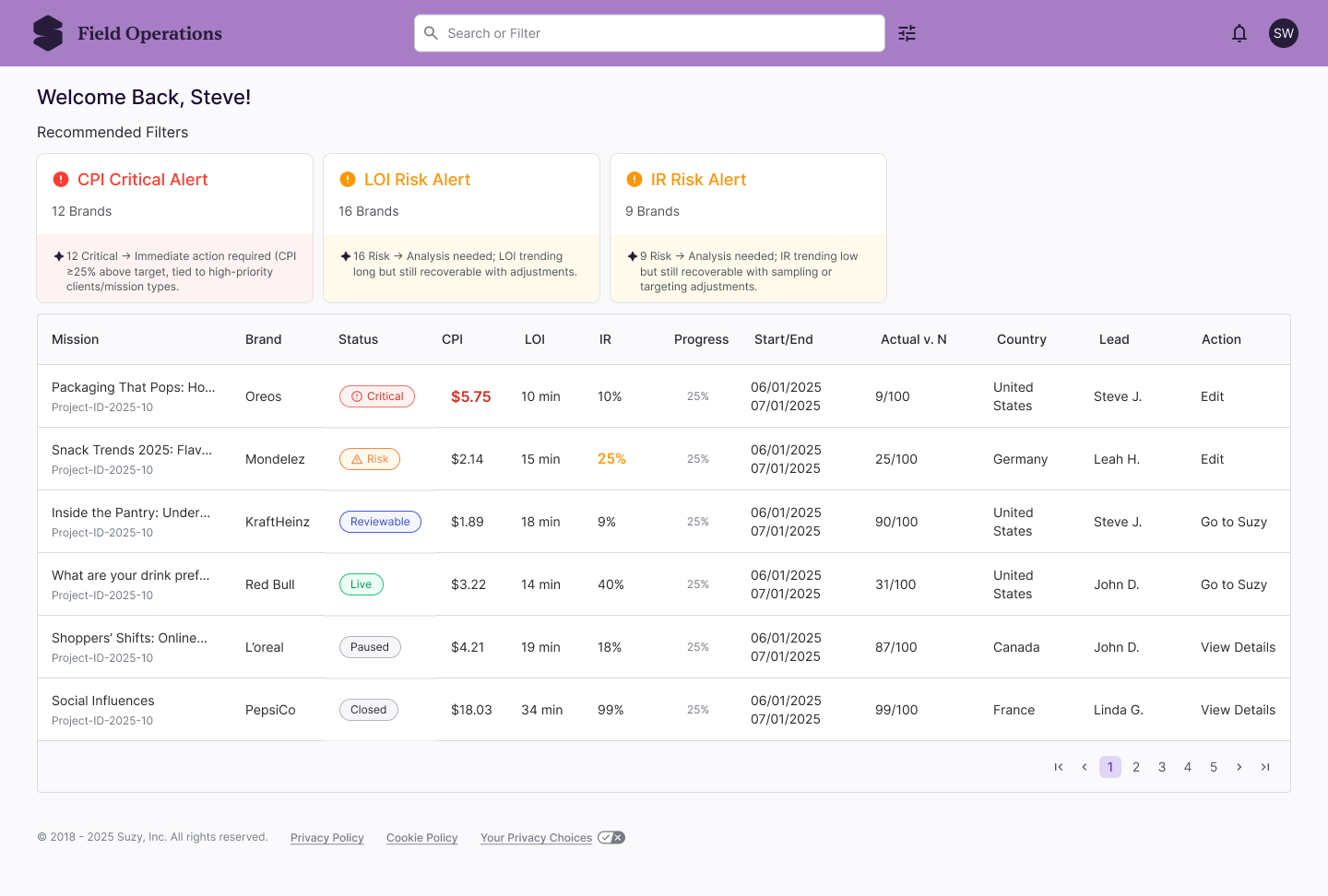Go to Suzy for KraftHeinz

click(1234, 522)
